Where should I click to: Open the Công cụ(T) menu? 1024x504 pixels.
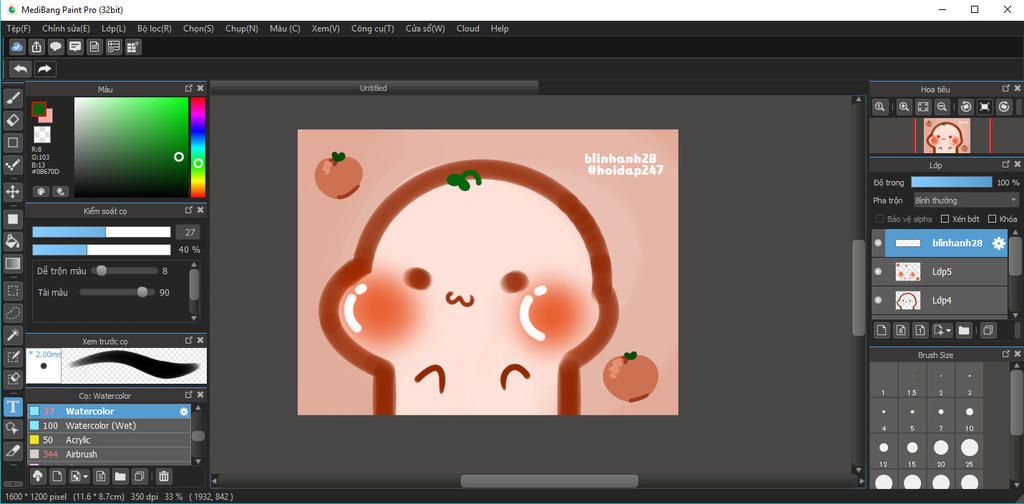372,29
